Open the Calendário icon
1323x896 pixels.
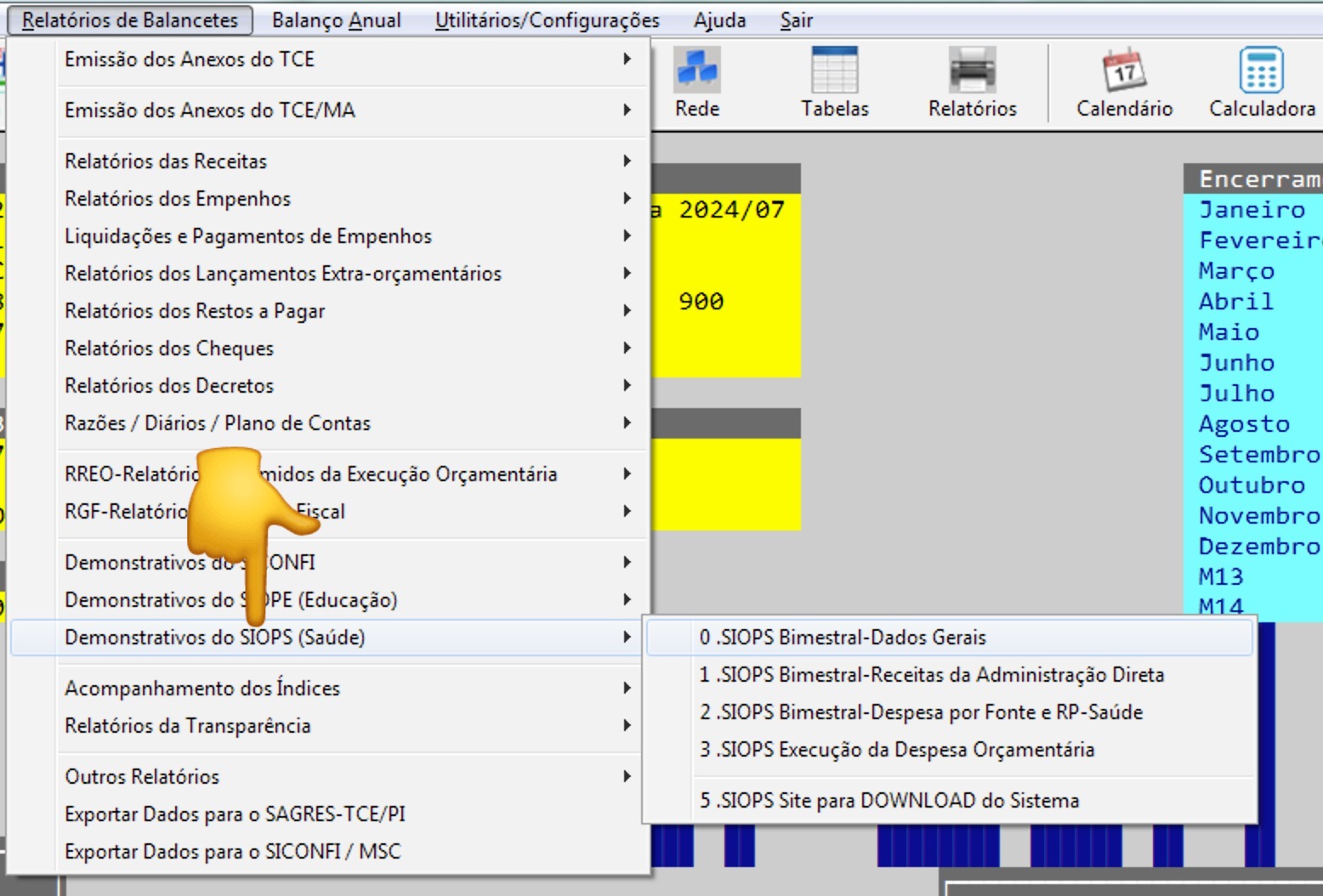1124,82
